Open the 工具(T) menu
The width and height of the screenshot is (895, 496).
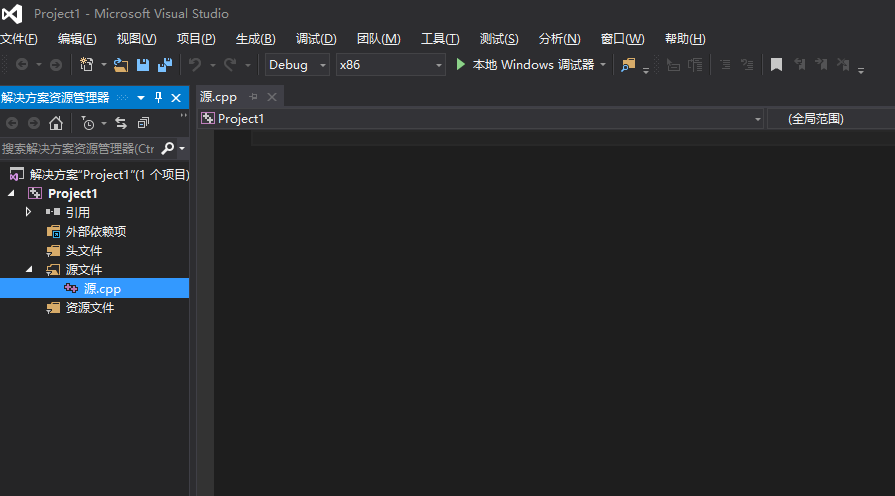[x=440, y=39]
